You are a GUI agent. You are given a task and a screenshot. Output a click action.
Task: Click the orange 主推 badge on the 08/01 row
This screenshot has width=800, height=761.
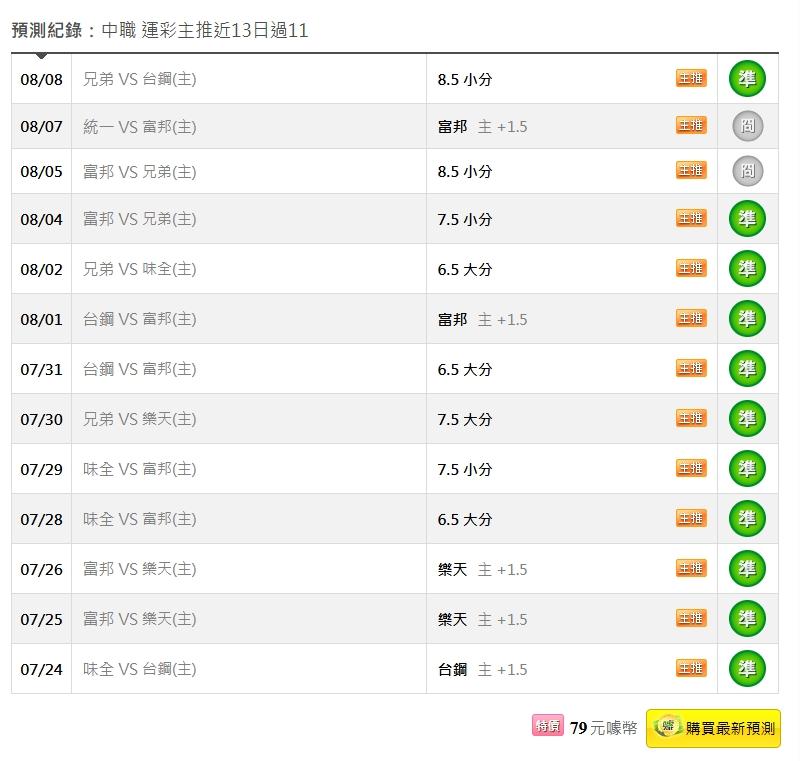click(691, 318)
